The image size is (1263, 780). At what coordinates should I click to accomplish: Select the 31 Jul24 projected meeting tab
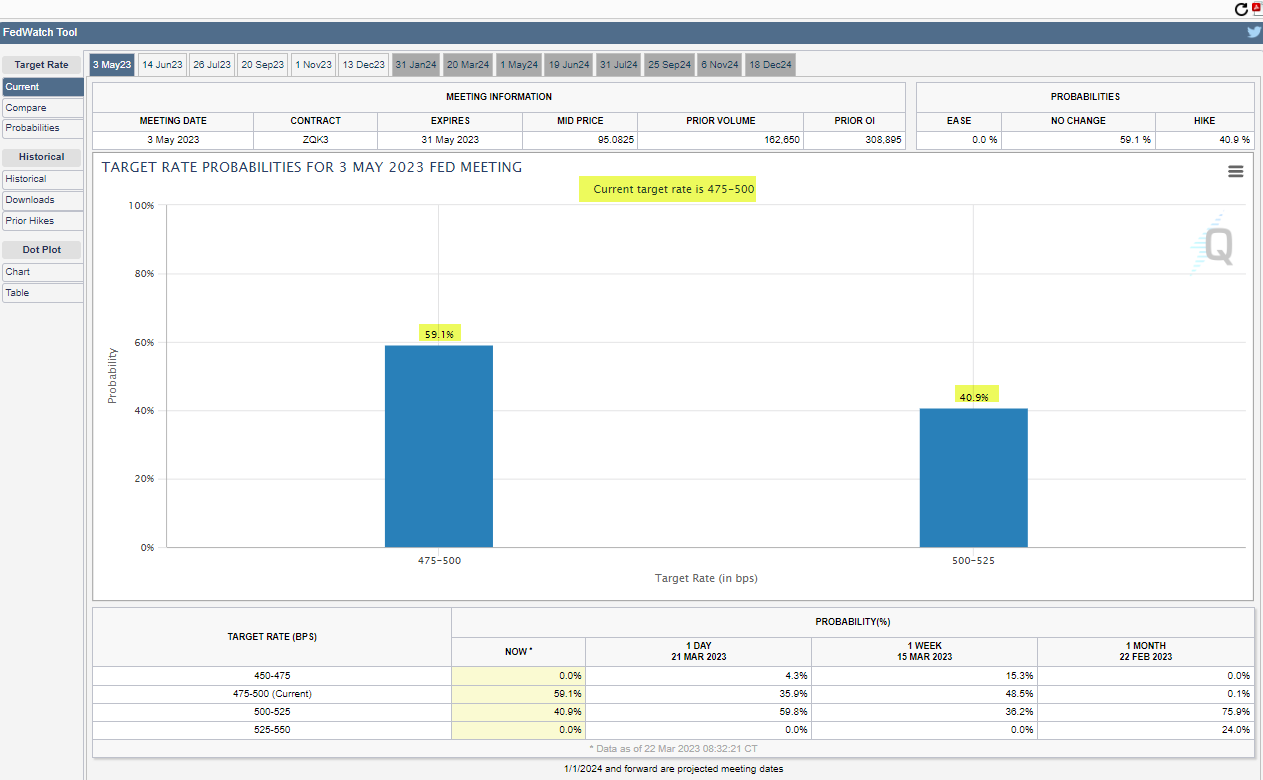pyautogui.click(x=619, y=65)
